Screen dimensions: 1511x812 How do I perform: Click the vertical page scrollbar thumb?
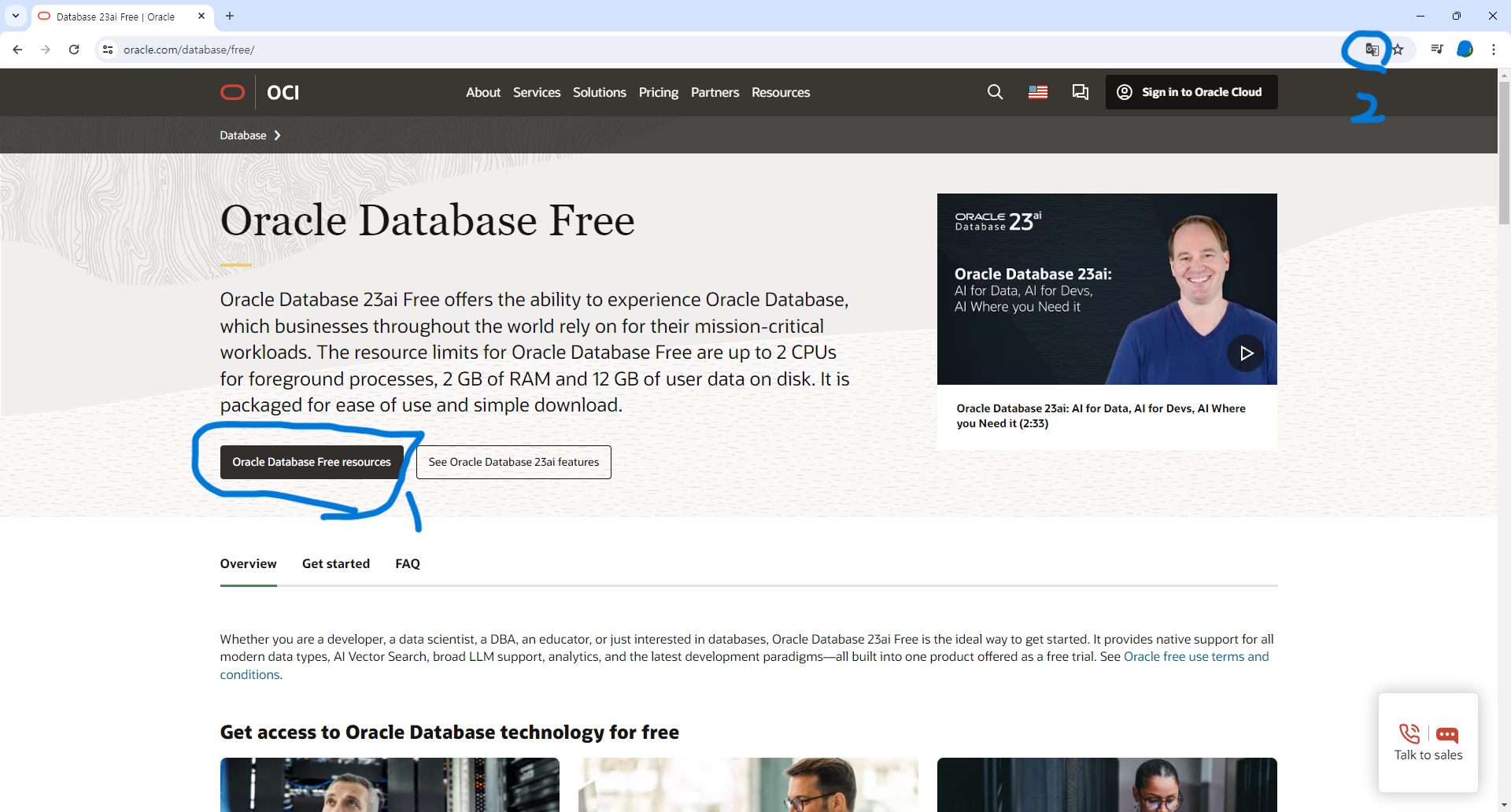click(1504, 153)
